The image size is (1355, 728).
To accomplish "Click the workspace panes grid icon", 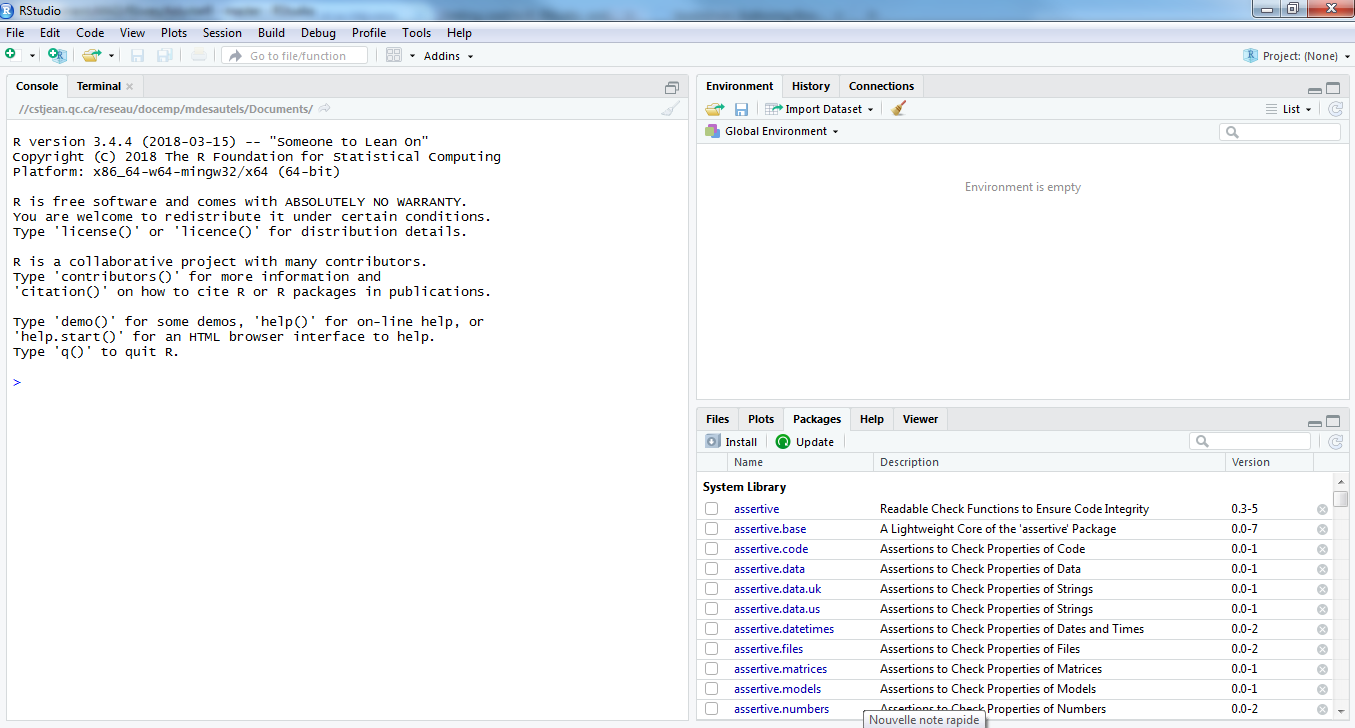I will [394, 55].
